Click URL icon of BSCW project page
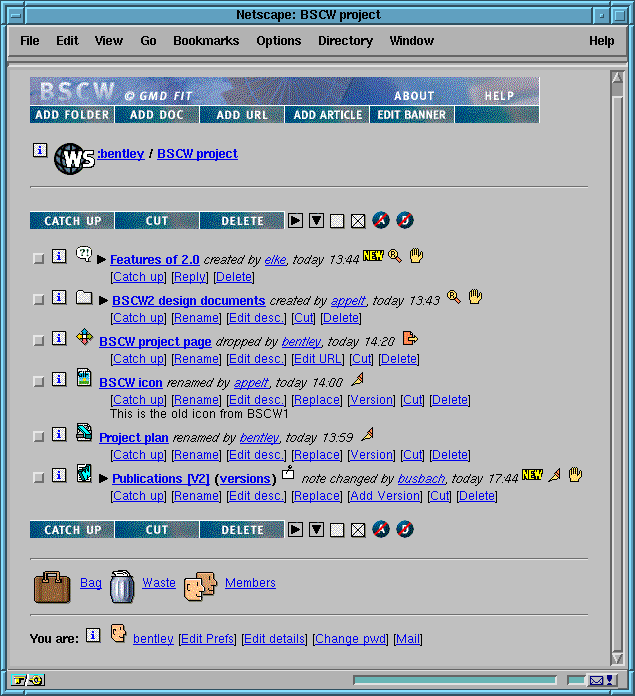 click(84, 337)
